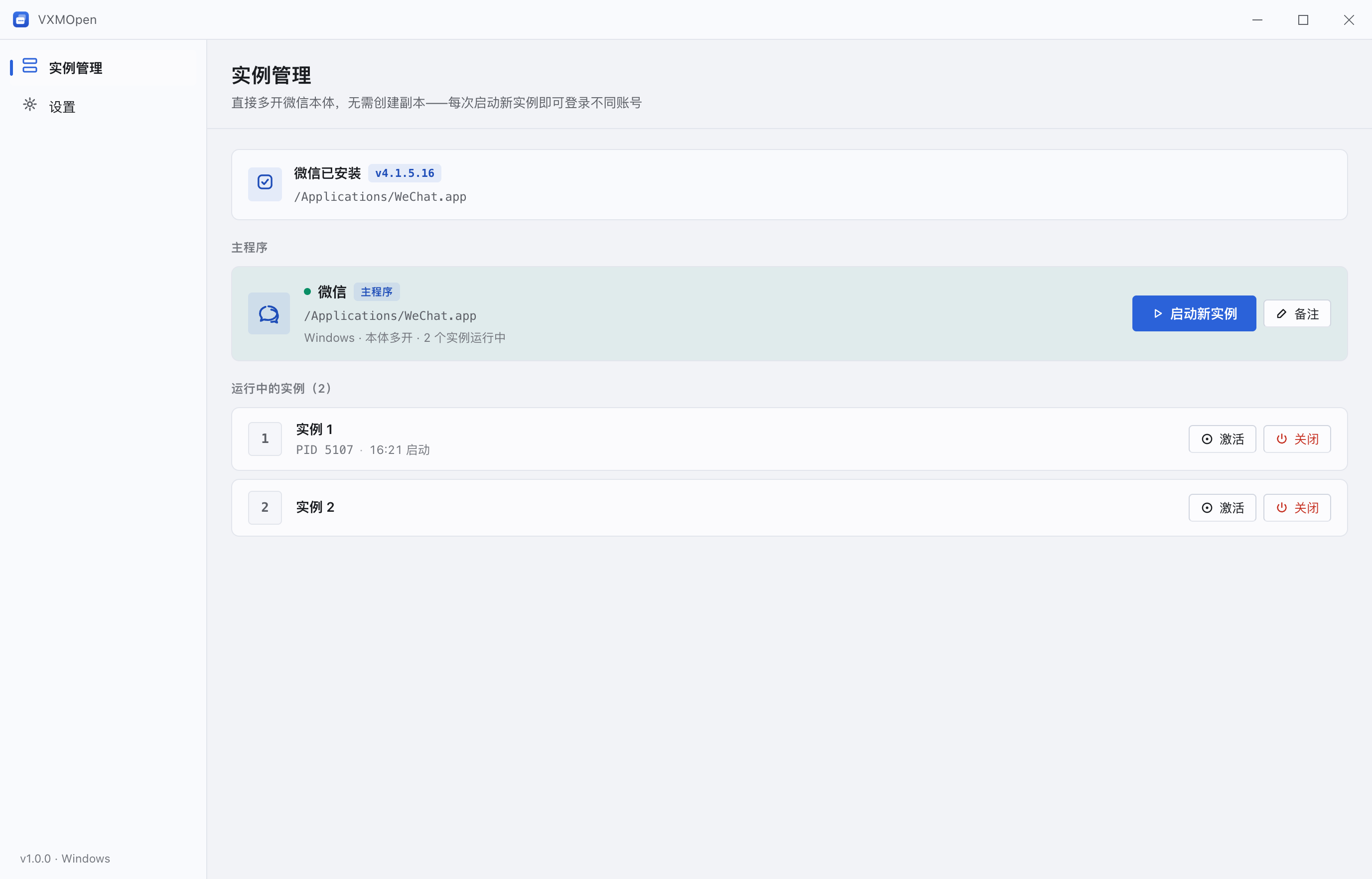Viewport: 1372px width, 879px height.
Task: Click the stacked-rows icon beside 实例管理
Action: tap(30, 66)
